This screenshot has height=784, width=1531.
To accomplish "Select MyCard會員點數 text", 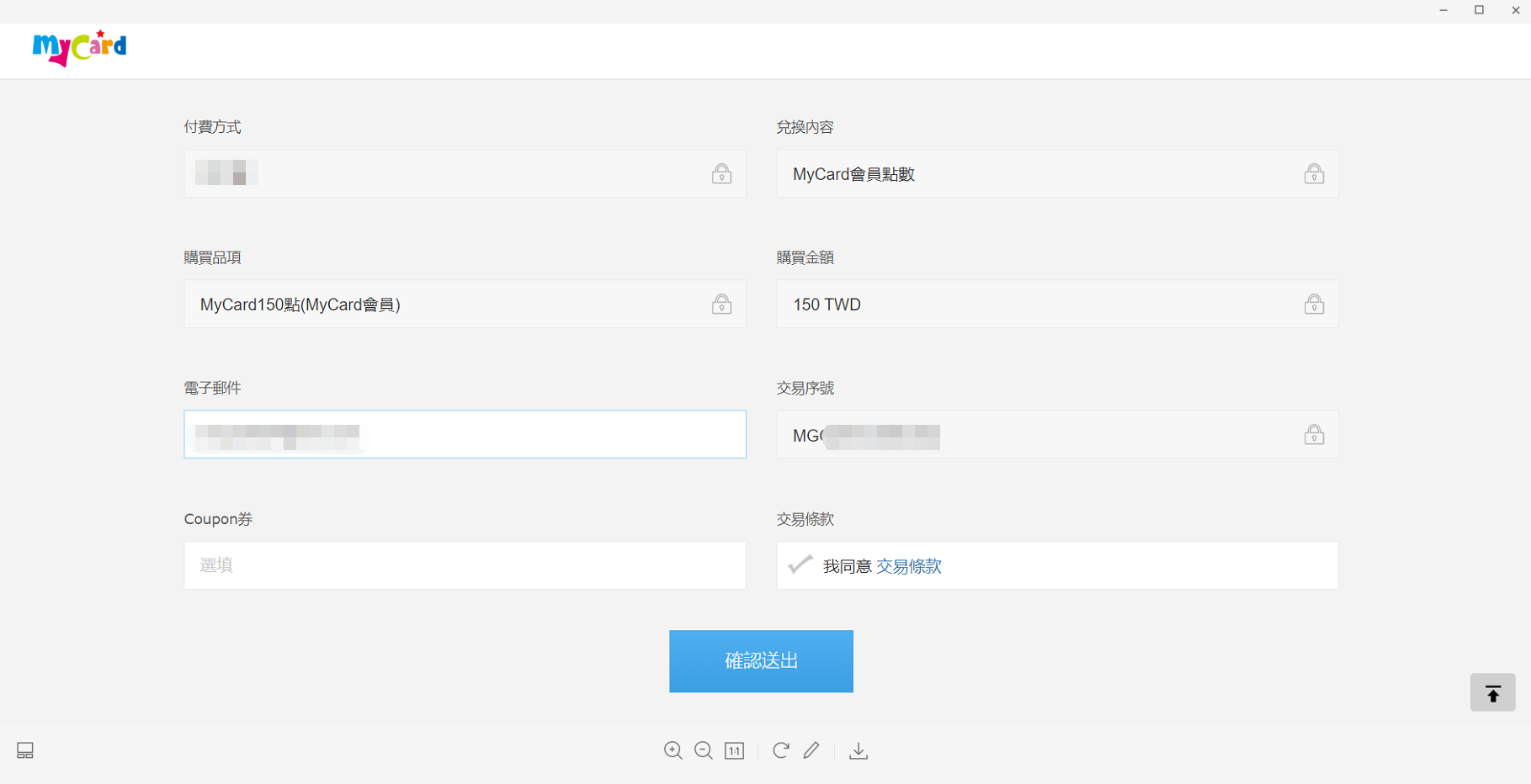I will click(x=853, y=174).
